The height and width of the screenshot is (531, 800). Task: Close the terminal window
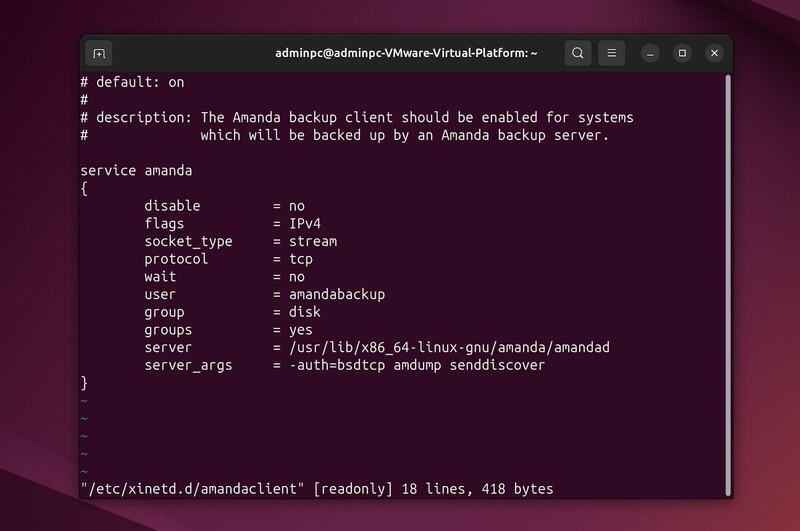click(x=714, y=53)
